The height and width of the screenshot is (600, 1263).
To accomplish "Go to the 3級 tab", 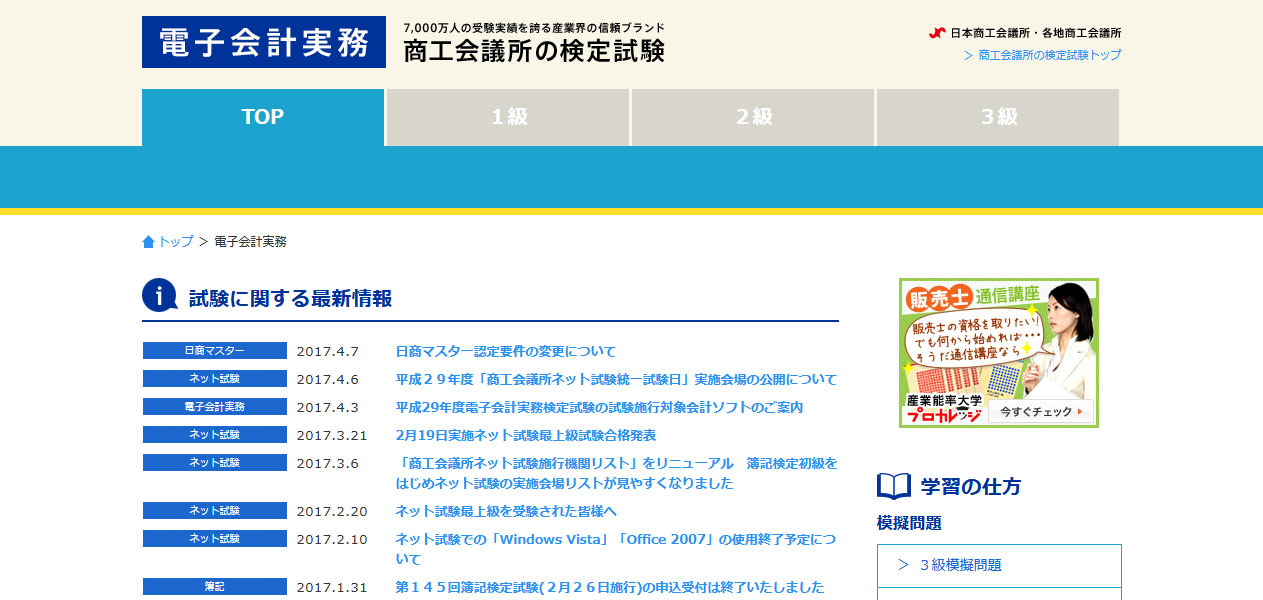I will click(998, 117).
